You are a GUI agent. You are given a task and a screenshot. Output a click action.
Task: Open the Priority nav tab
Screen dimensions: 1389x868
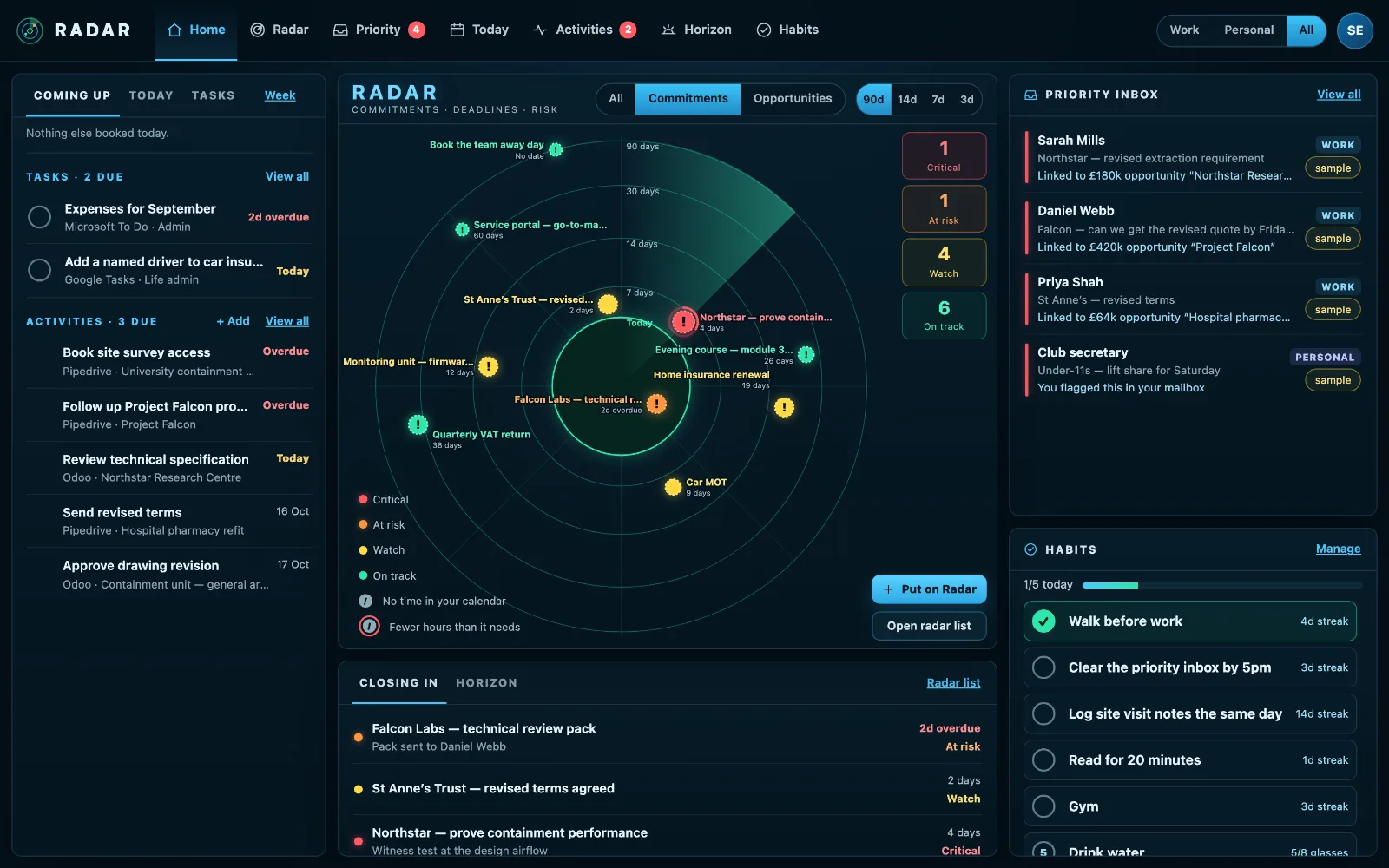click(x=379, y=30)
